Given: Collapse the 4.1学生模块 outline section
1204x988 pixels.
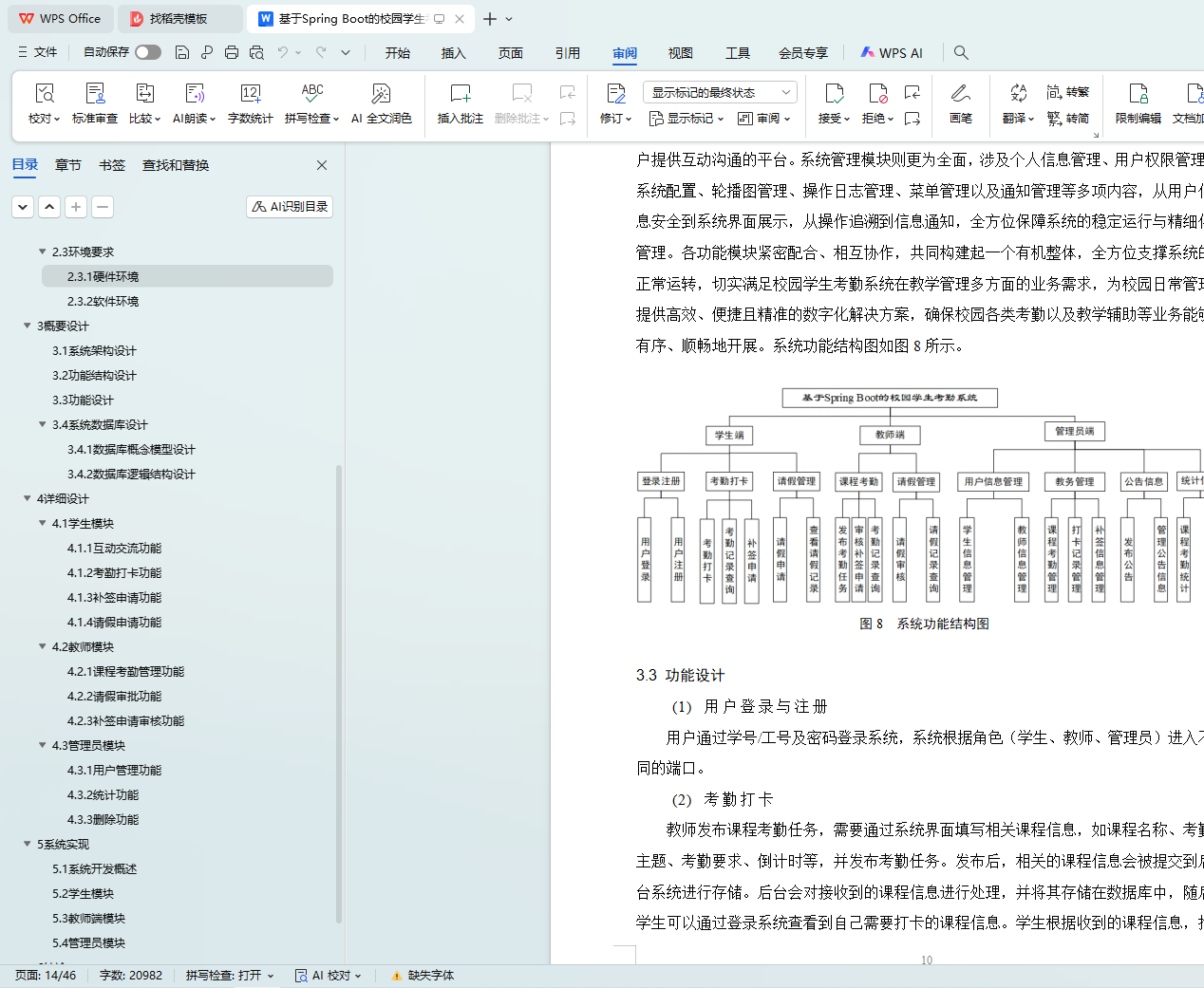Looking at the screenshot, I should click(42, 523).
